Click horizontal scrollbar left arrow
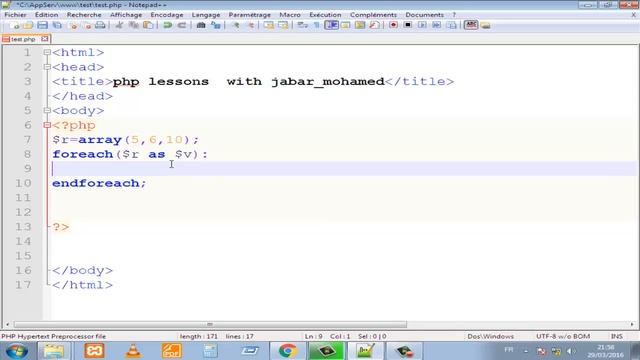This screenshot has width=640, height=360. (7, 324)
